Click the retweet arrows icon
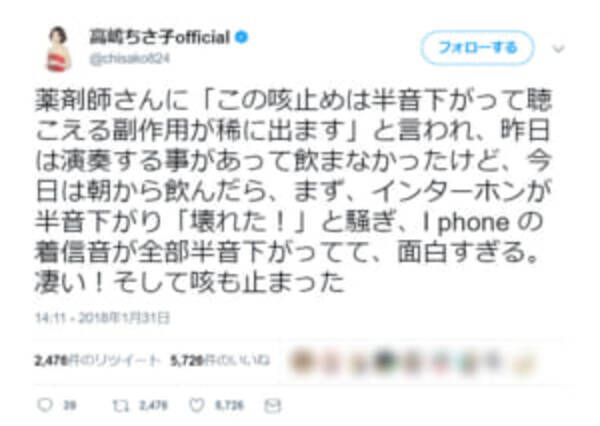 tap(120, 405)
